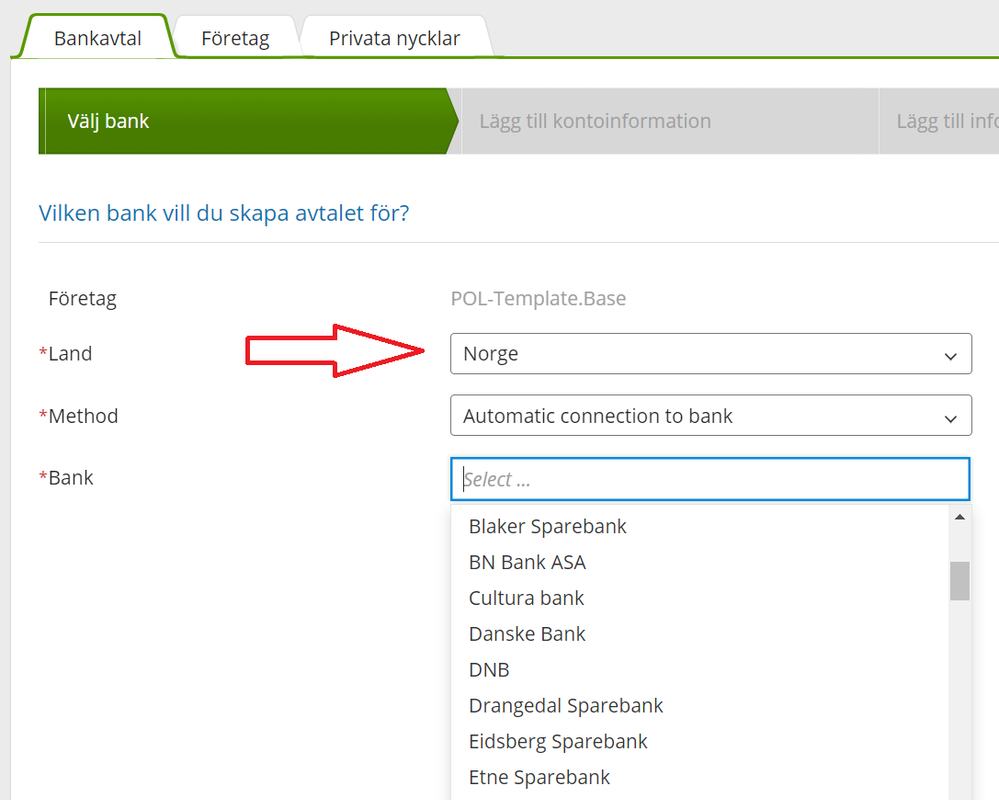This screenshot has width=999, height=800.
Task: Open the Bankavtal tab
Action: tap(97, 39)
